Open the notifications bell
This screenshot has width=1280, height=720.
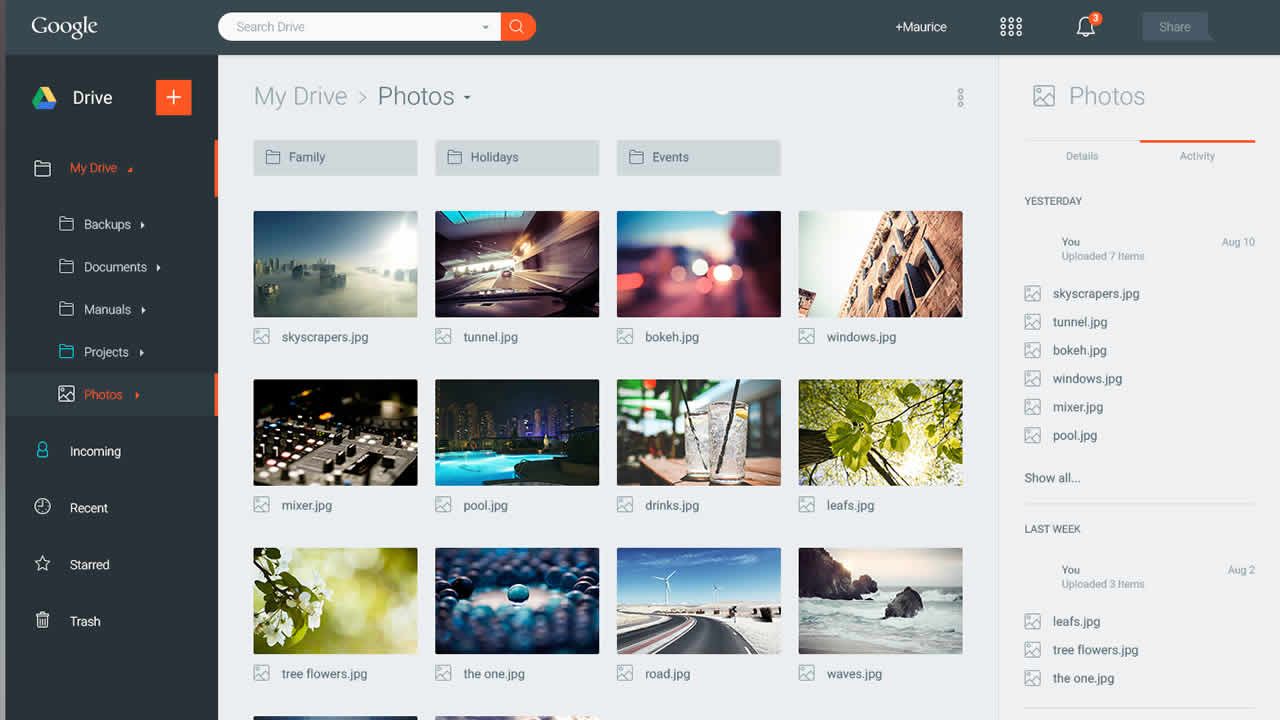coord(1086,27)
